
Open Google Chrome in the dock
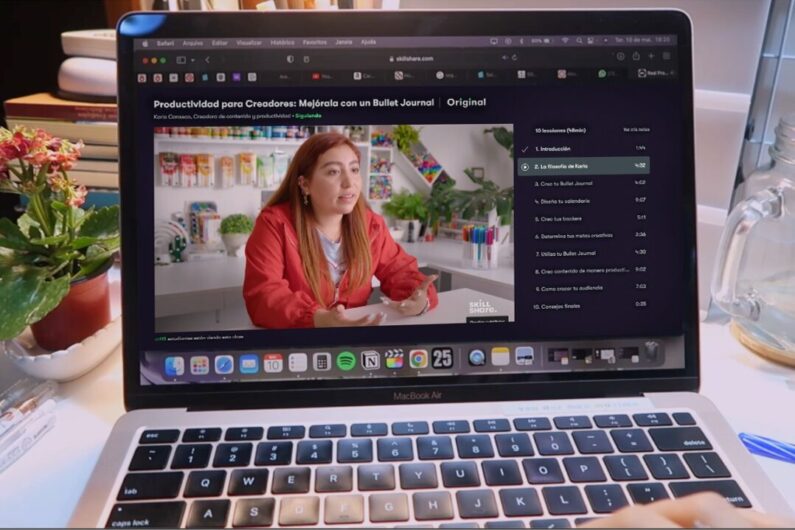click(418, 359)
